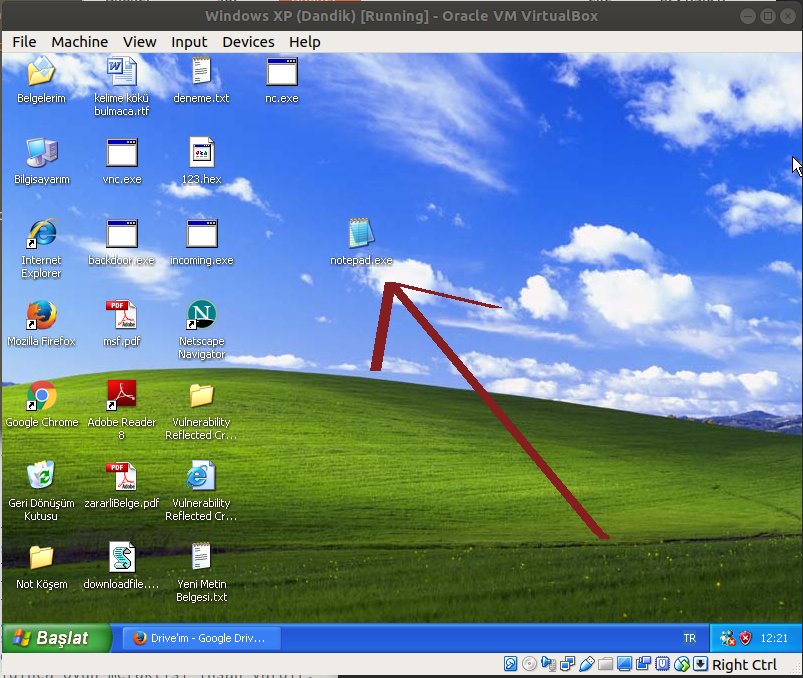Image resolution: width=803 pixels, height=678 pixels.
Task: Open the Help menu
Action: click(304, 42)
